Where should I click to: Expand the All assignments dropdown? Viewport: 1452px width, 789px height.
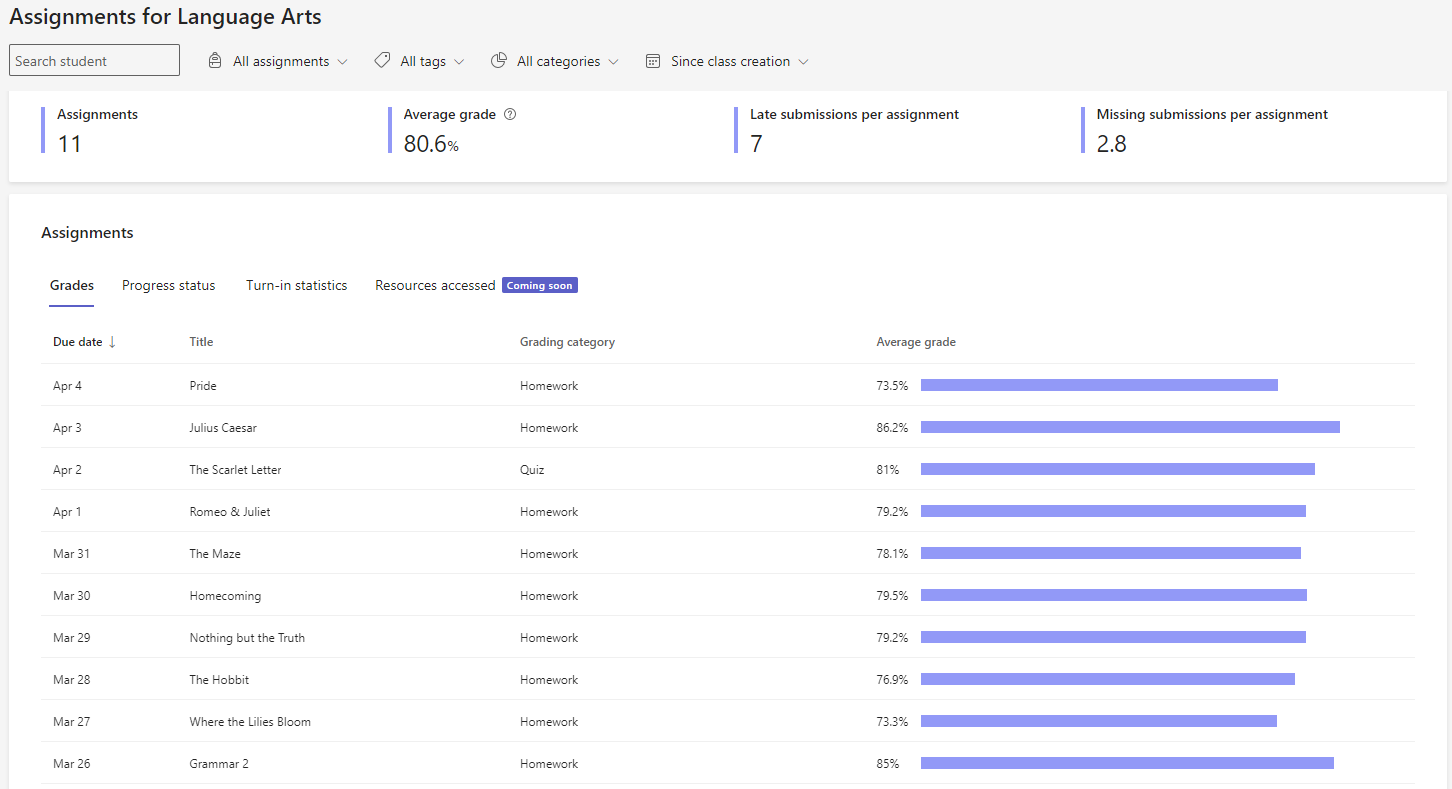[x=290, y=61]
